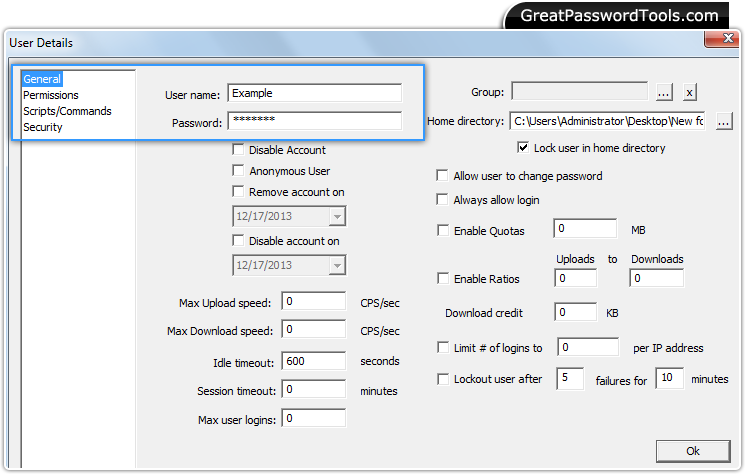The height and width of the screenshot is (474, 745).
Task: Click the lockout minutes field
Action: coord(669,379)
